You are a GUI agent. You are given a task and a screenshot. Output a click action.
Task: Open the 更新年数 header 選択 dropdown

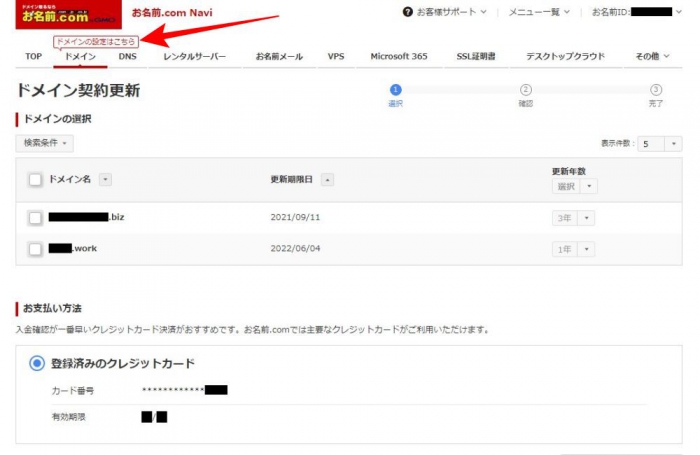tap(574, 186)
